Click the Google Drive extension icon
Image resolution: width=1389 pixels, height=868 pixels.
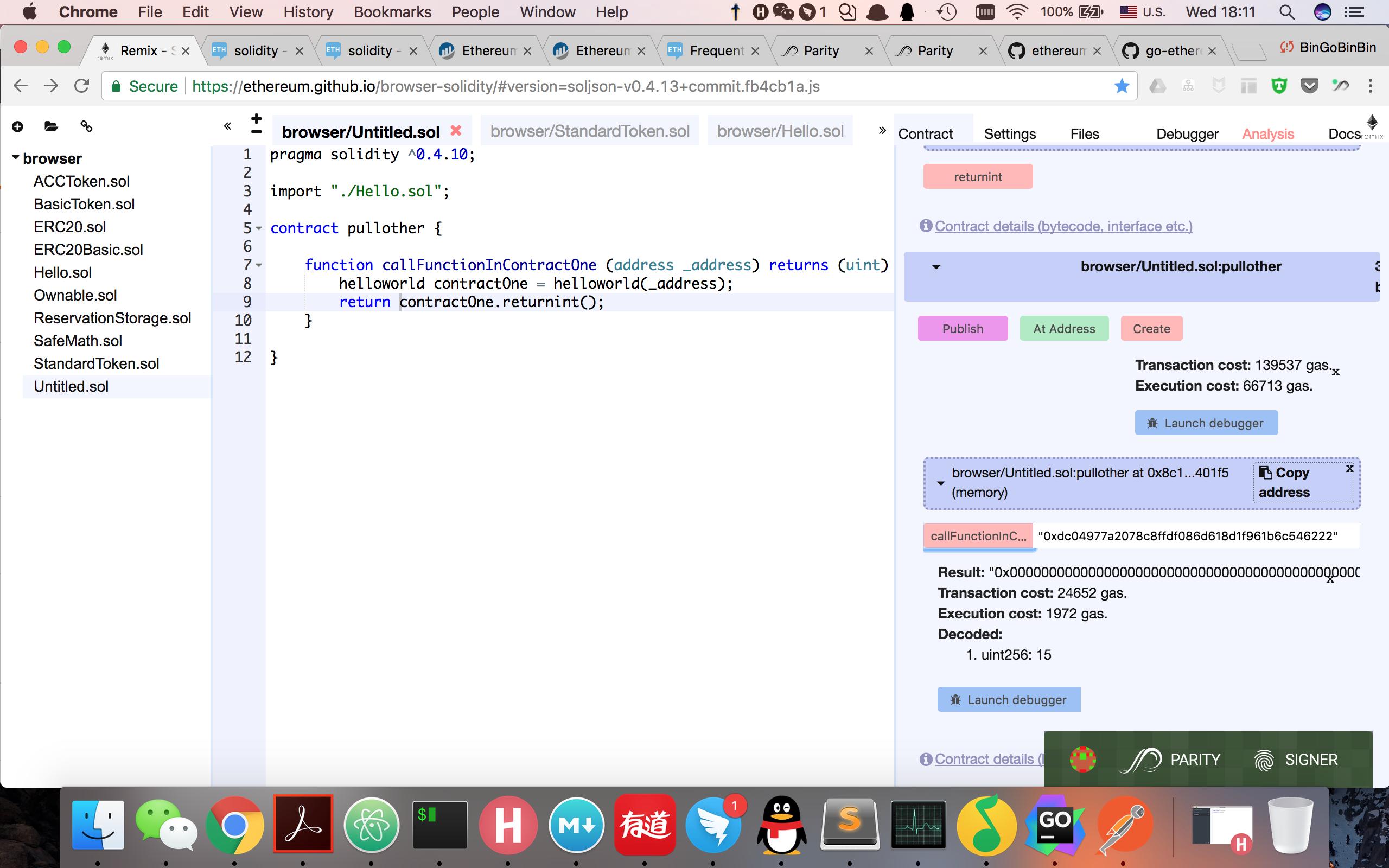pos(1157,86)
